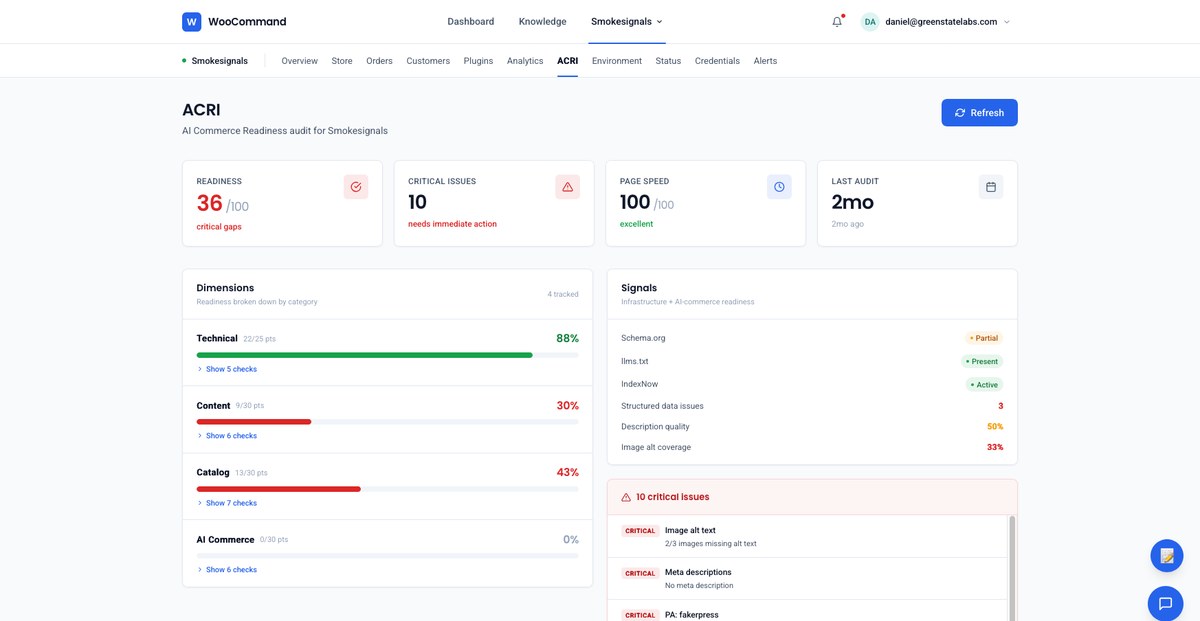The height and width of the screenshot is (621, 1200).
Task: Open the floating notes icon button
Action: pos(1167,555)
